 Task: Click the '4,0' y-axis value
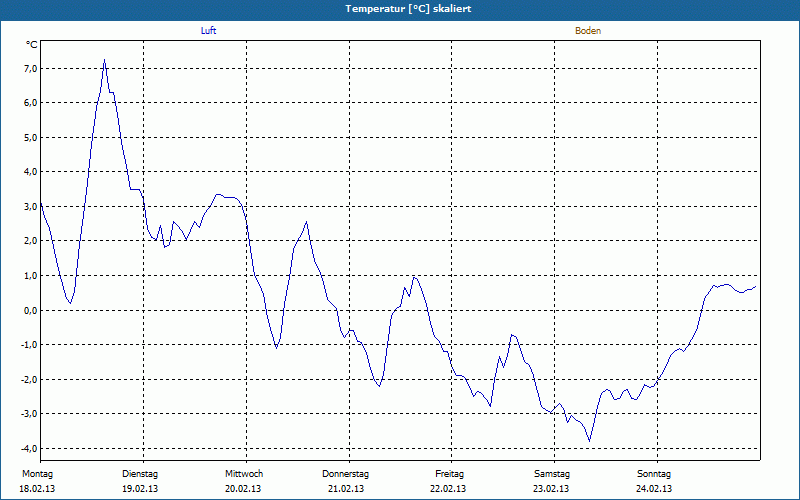(31, 171)
